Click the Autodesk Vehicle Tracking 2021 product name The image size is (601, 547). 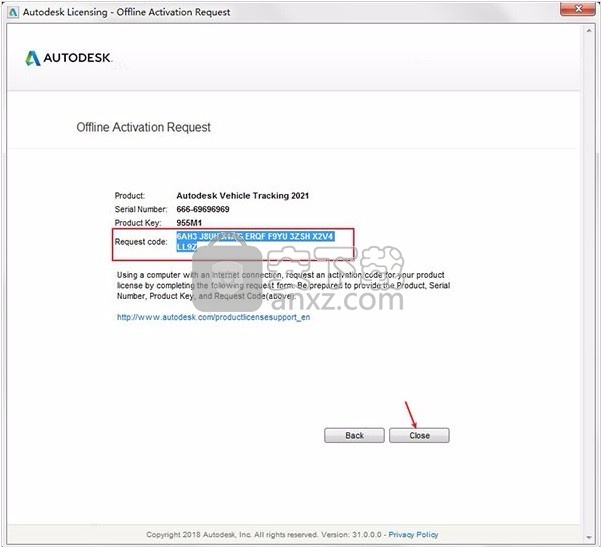click(x=243, y=195)
